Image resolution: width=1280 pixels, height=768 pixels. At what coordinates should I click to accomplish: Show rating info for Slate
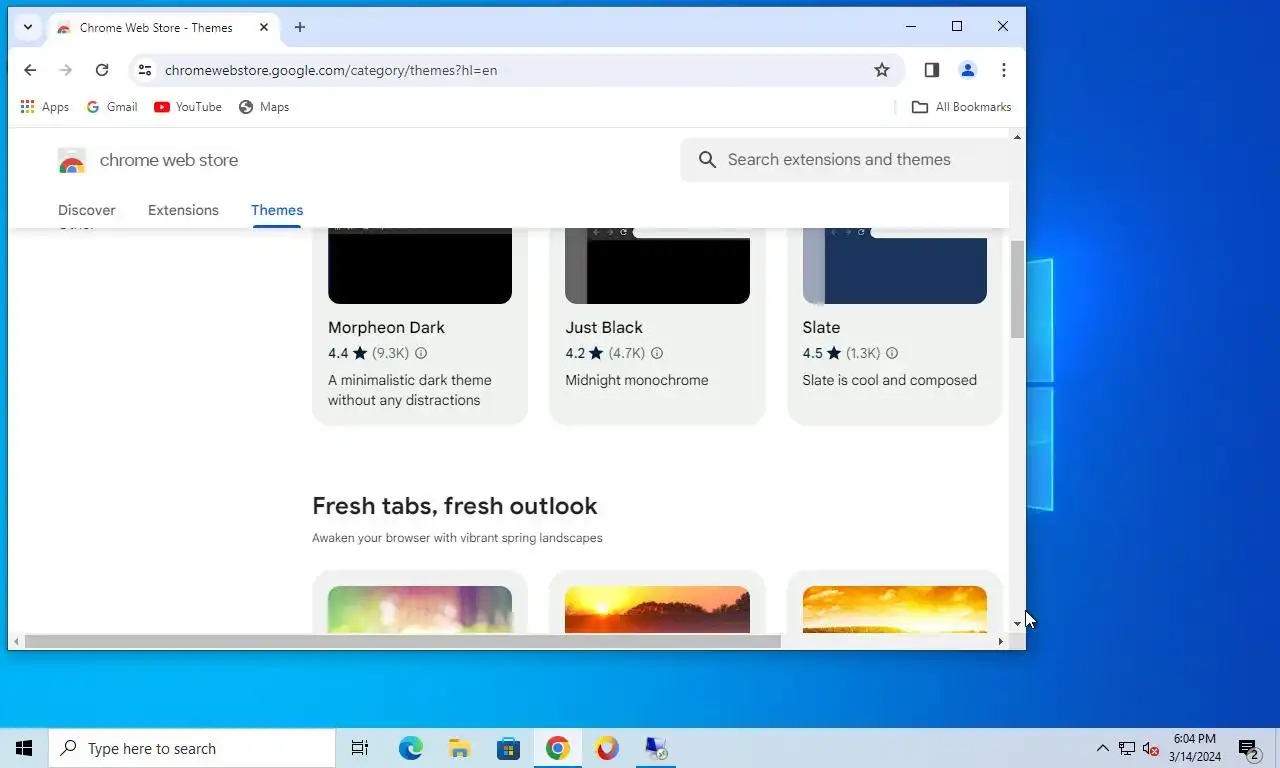click(892, 353)
